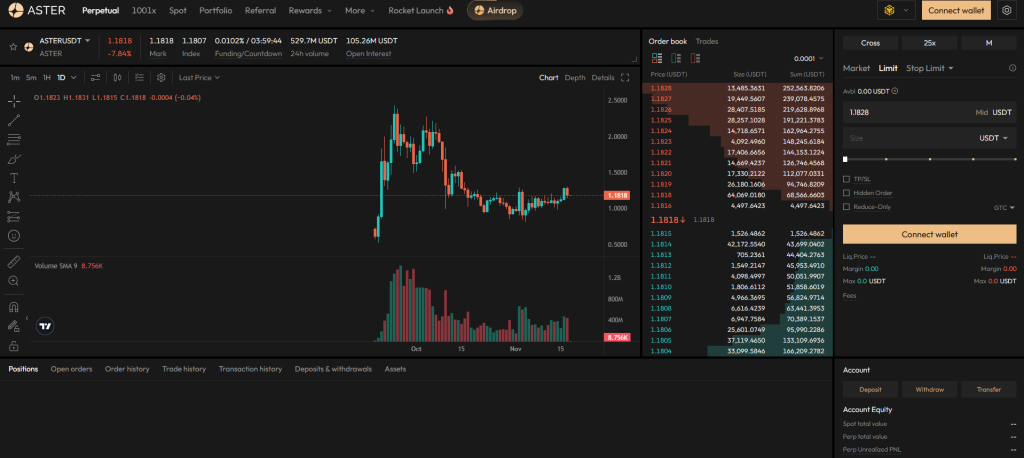Toggle magnet mode in chart toolbar
This screenshot has width=1024, height=458.
click(14, 307)
